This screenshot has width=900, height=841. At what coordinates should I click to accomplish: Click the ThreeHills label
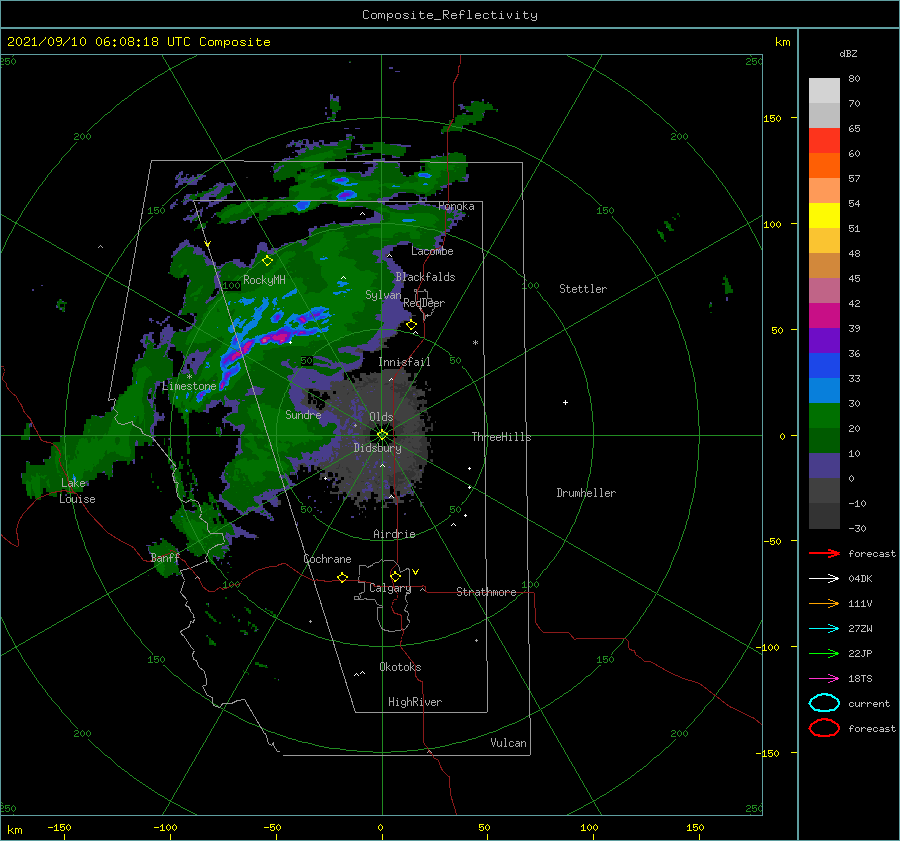(501, 437)
